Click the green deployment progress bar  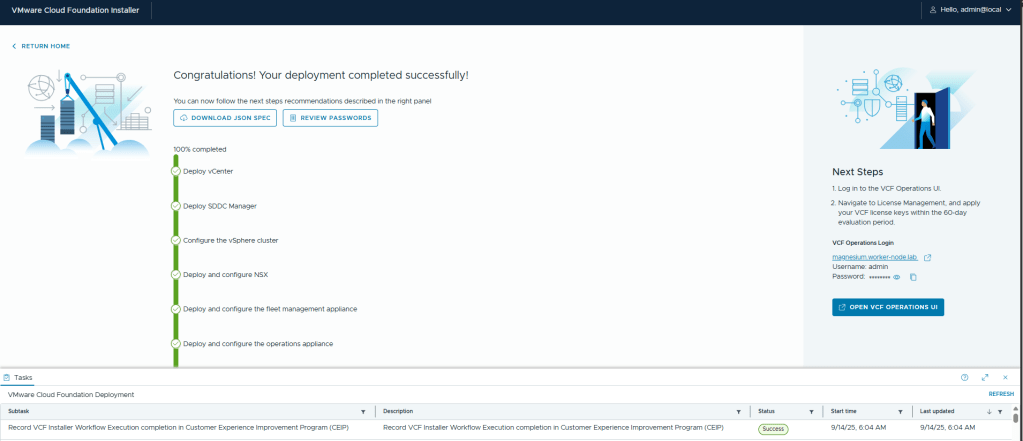[x=176, y=260]
